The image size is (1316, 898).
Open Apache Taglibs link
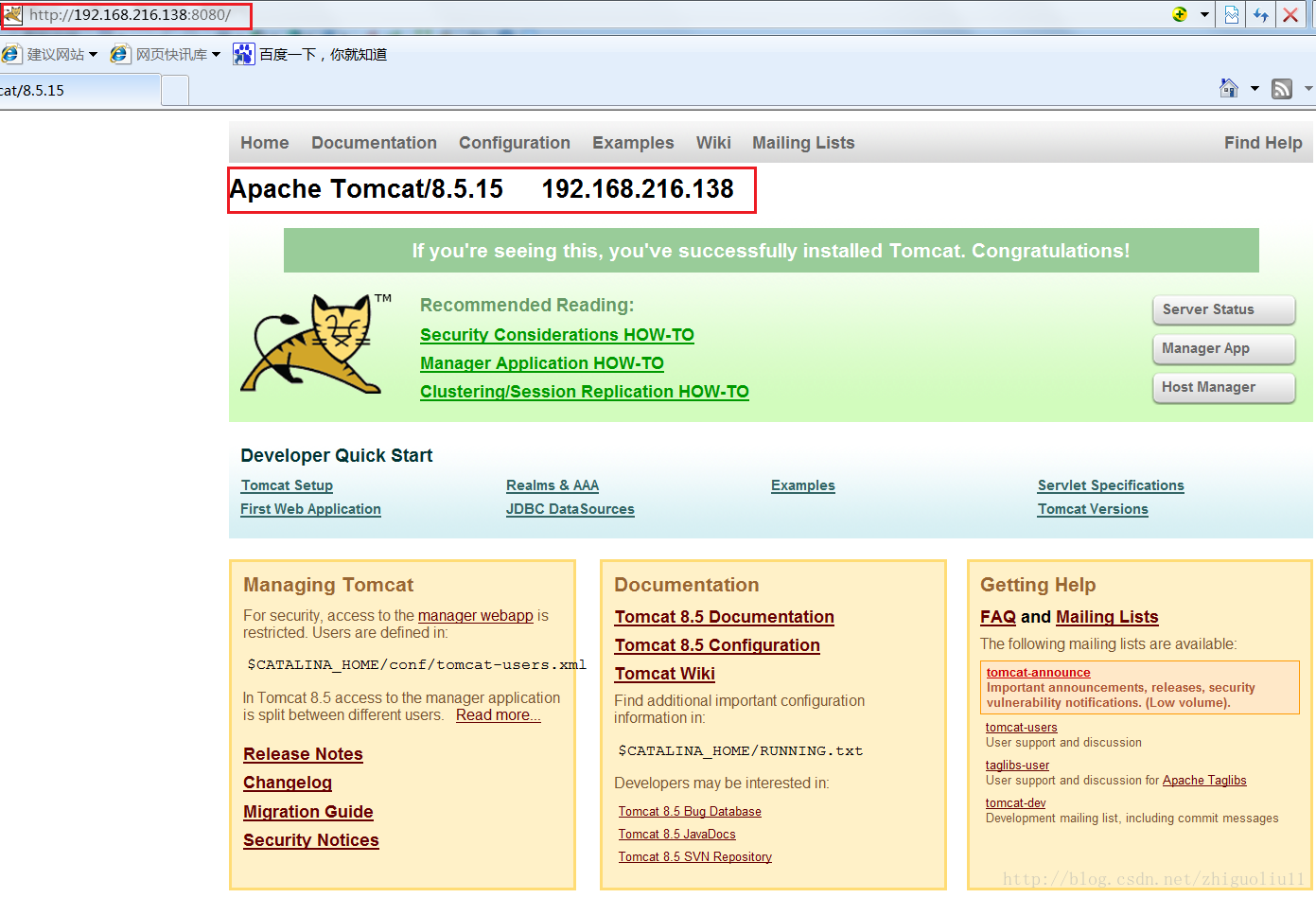tap(1204, 781)
